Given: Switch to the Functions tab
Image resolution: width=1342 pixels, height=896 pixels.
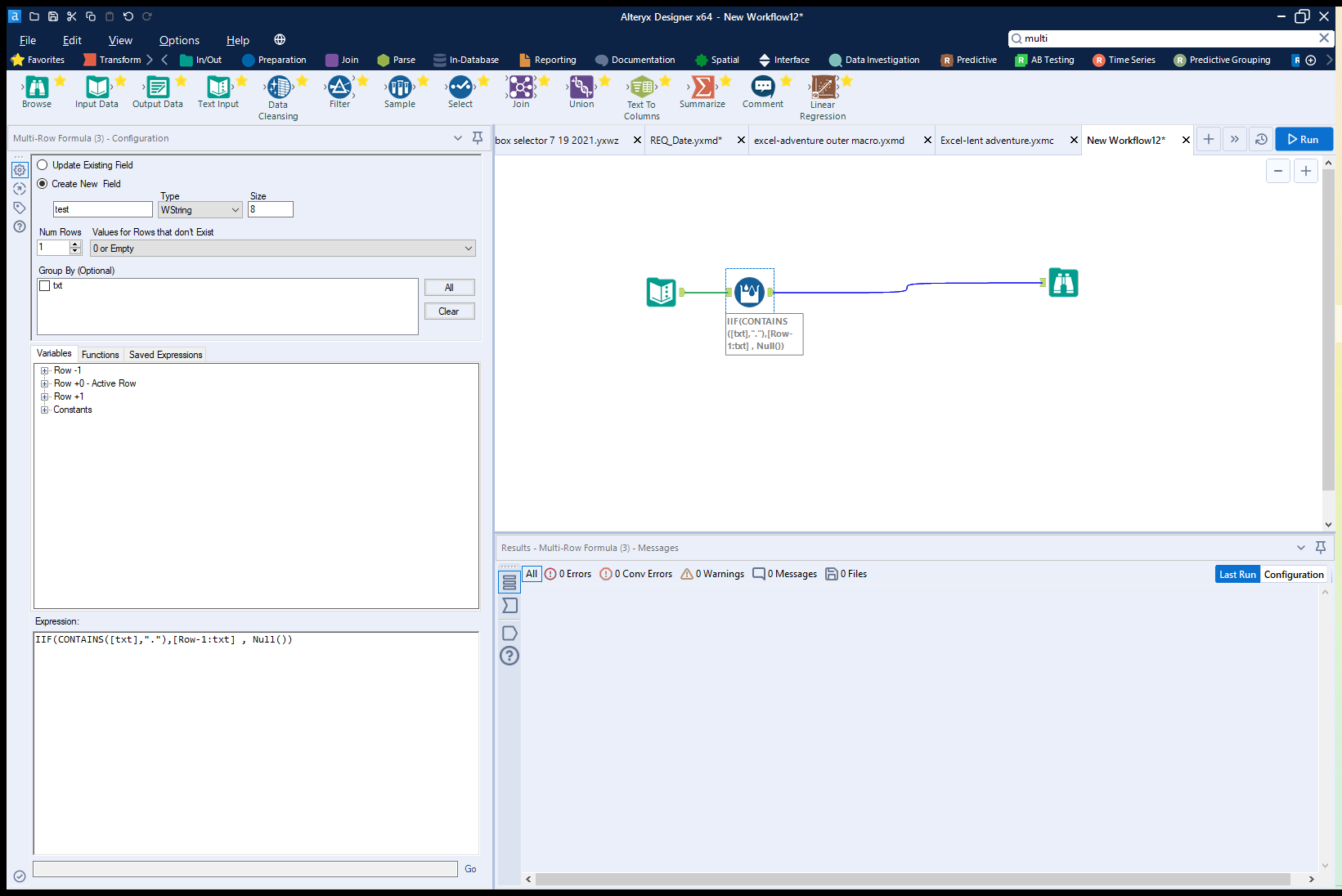Looking at the screenshot, I should tap(100, 354).
